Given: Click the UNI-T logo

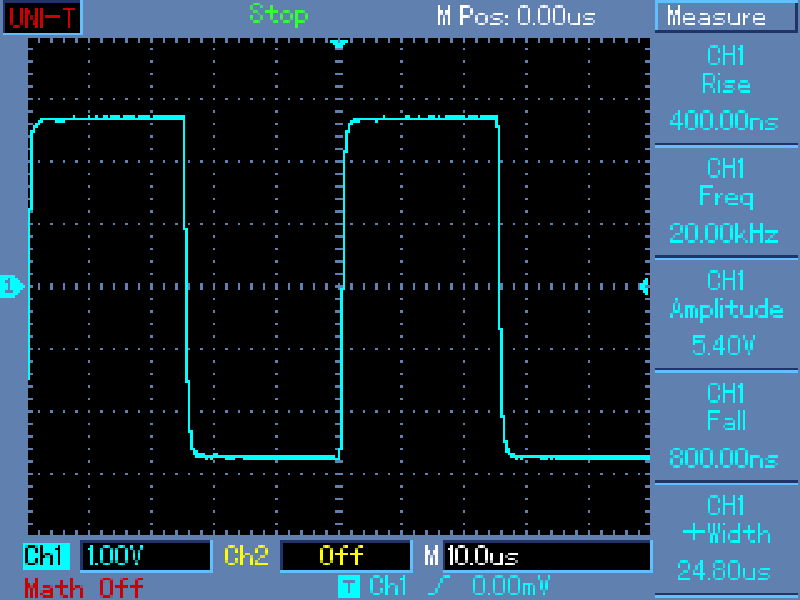Looking at the screenshot, I should coord(42,17).
